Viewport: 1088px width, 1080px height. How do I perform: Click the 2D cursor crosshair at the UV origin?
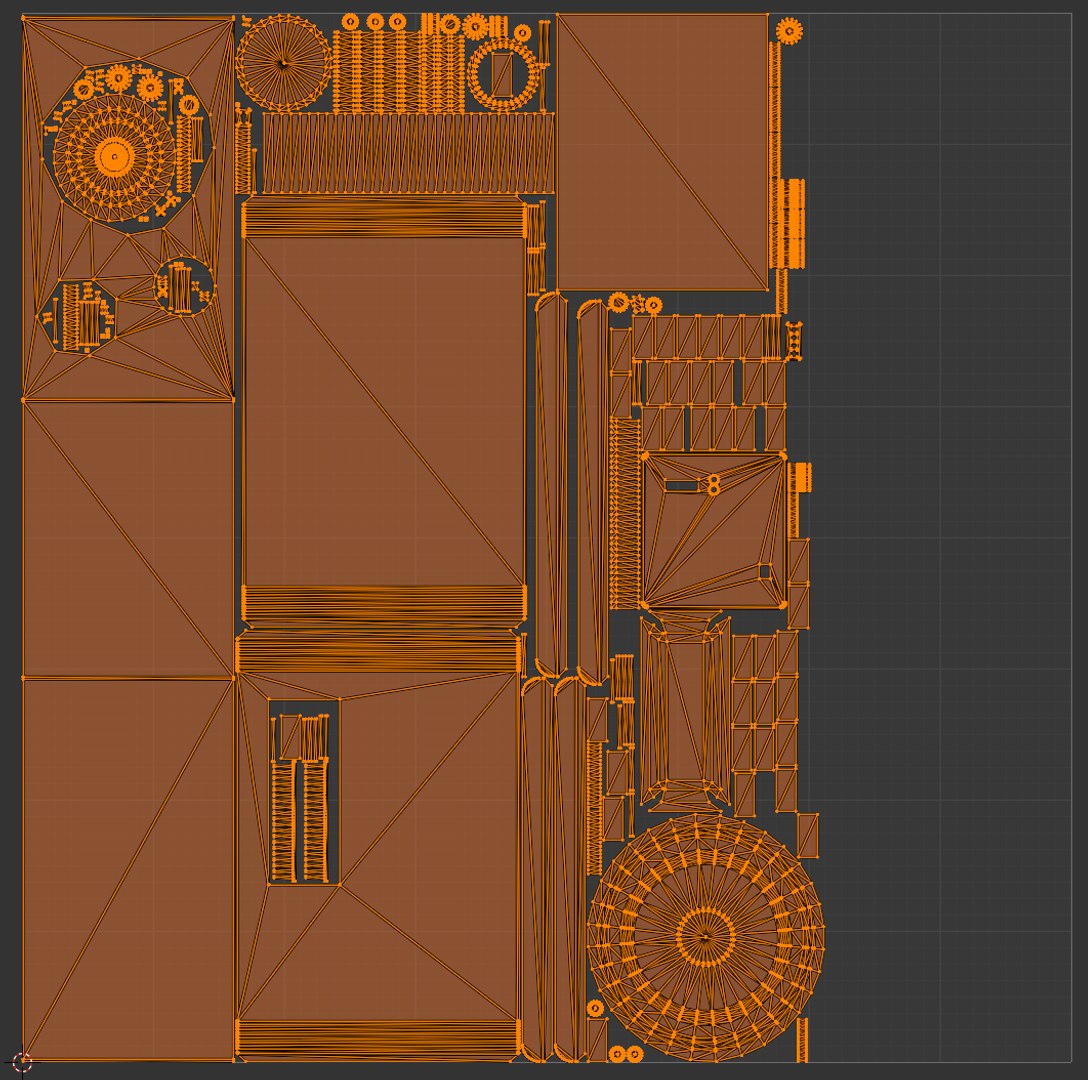point(22,1060)
